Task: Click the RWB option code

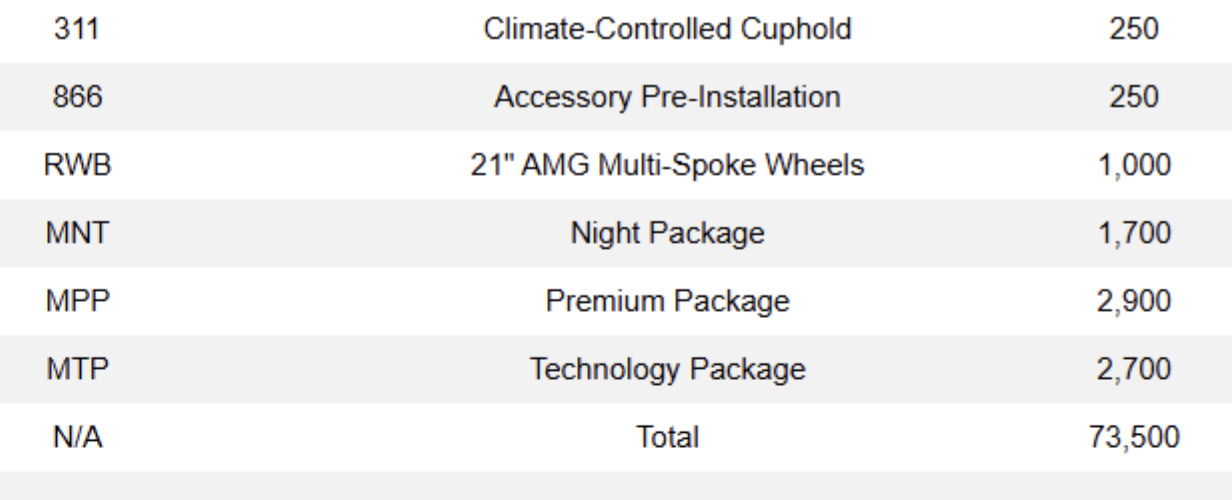Action: (77, 165)
